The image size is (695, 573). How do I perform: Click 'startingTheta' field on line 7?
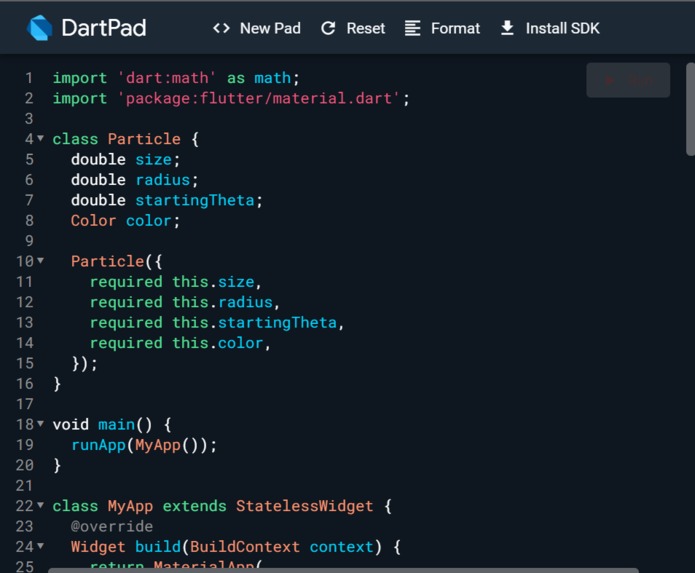click(x=195, y=200)
